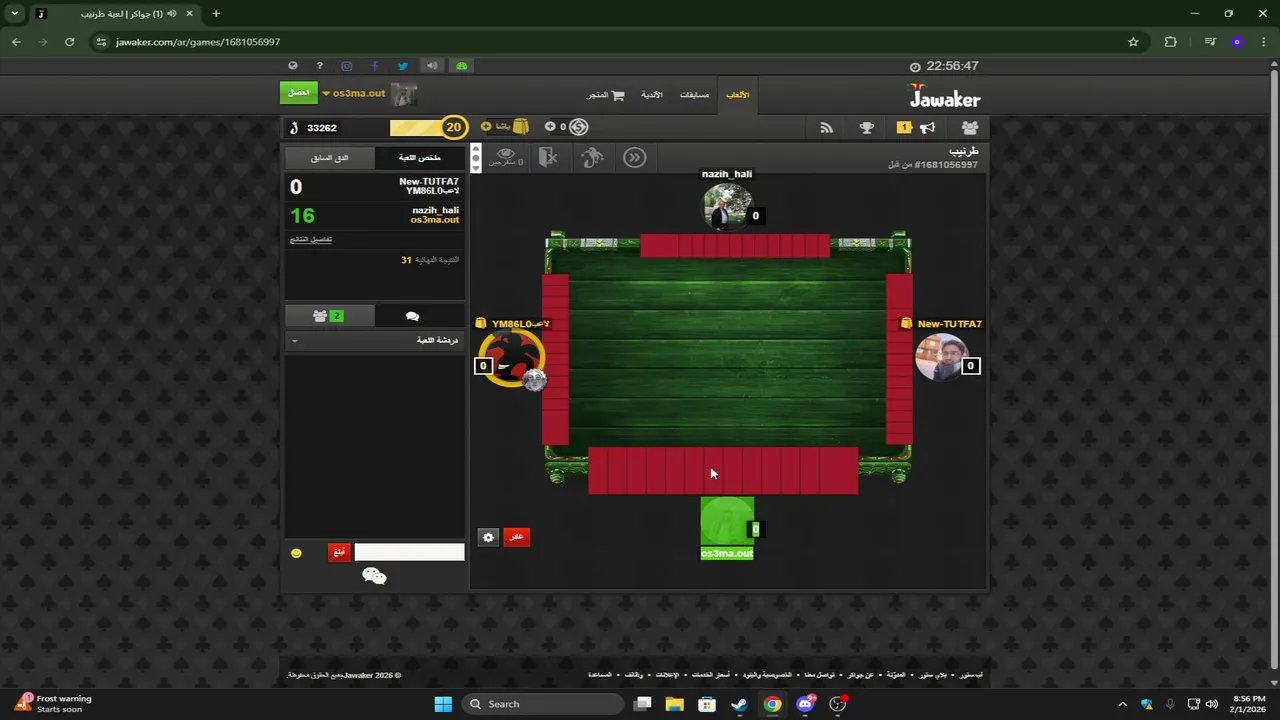1280x720 pixels.
Task: Switch to الدق السابق previous round tab
Action: pyautogui.click(x=330, y=158)
